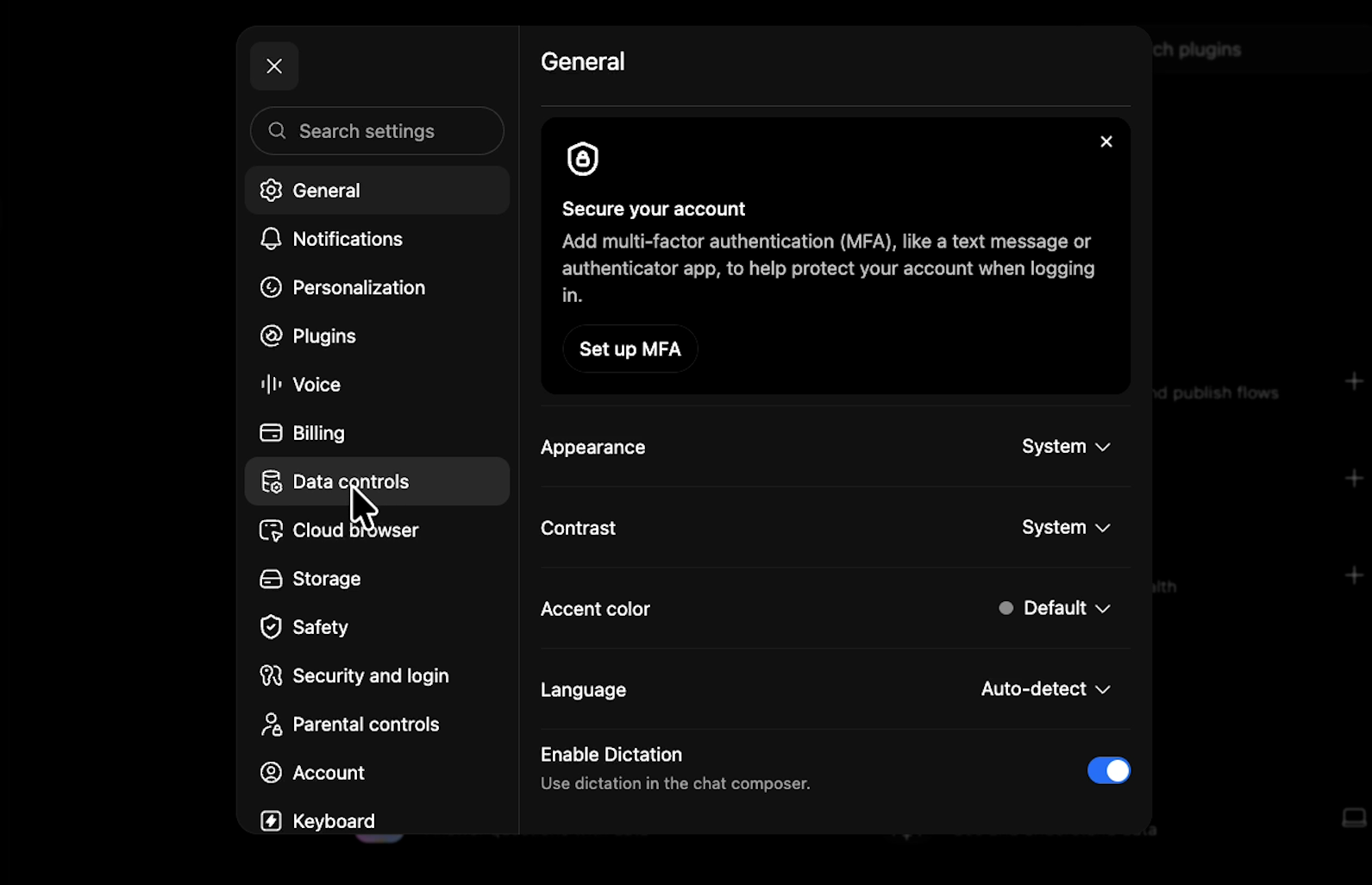Dismiss the Secure your account banner

tap(1106, 141)
